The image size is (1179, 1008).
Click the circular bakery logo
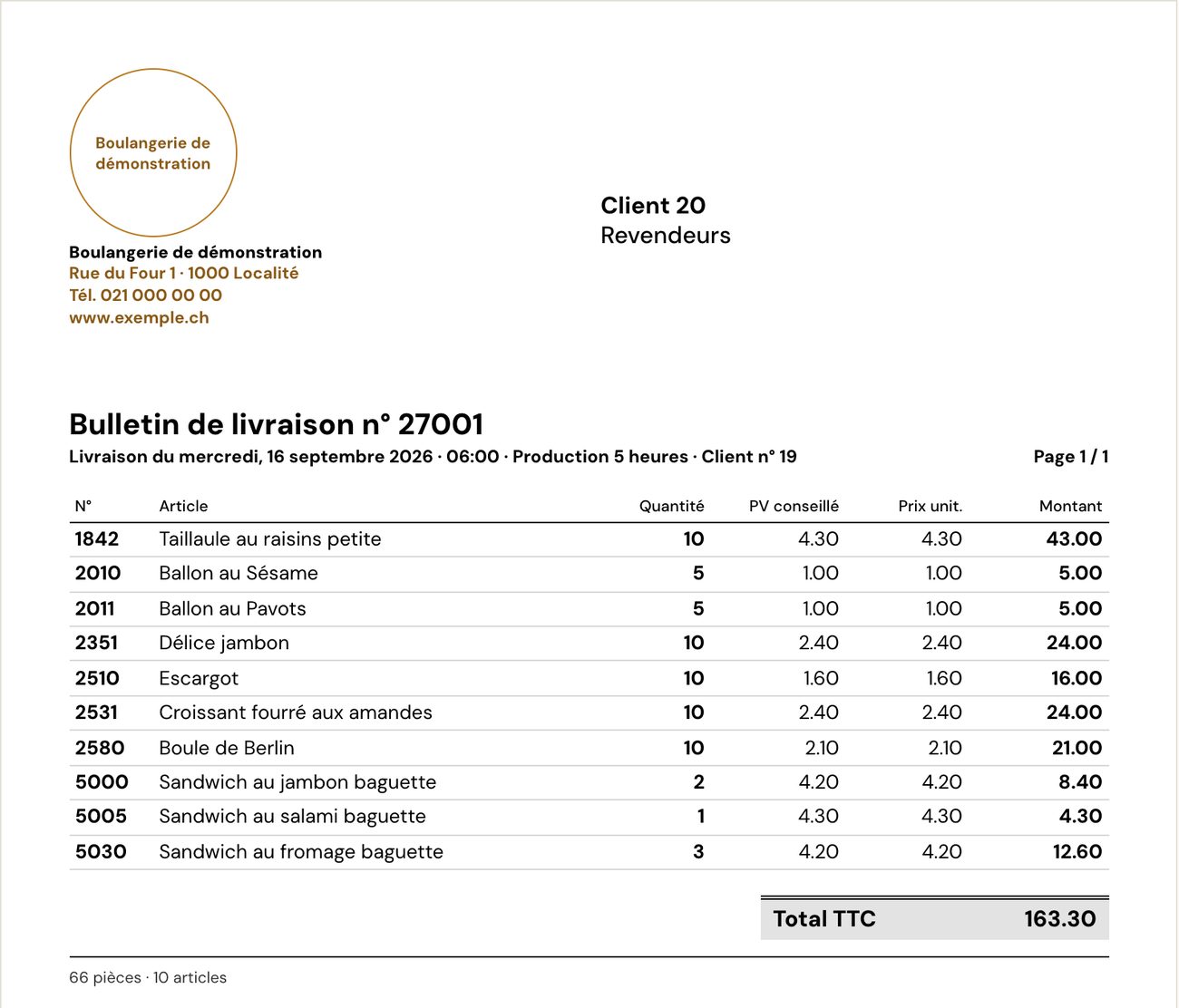click(153, 152)
